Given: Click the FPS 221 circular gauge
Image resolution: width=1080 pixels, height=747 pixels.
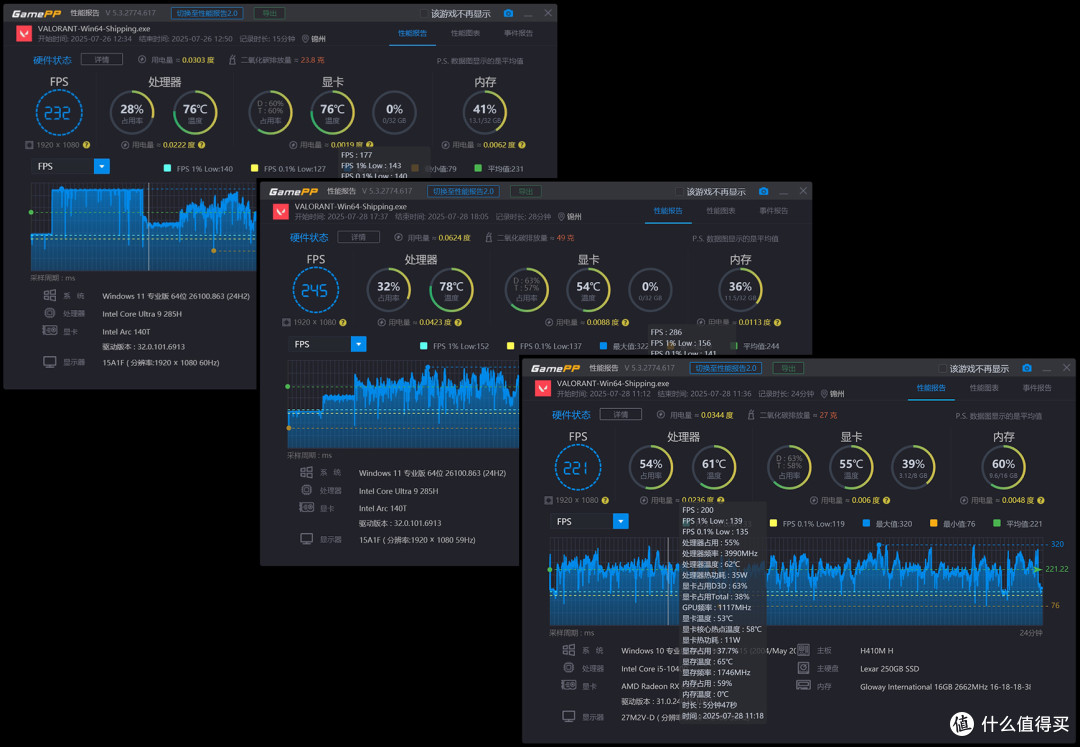Looking at the screenshot, I should click(x=578, y=467).
